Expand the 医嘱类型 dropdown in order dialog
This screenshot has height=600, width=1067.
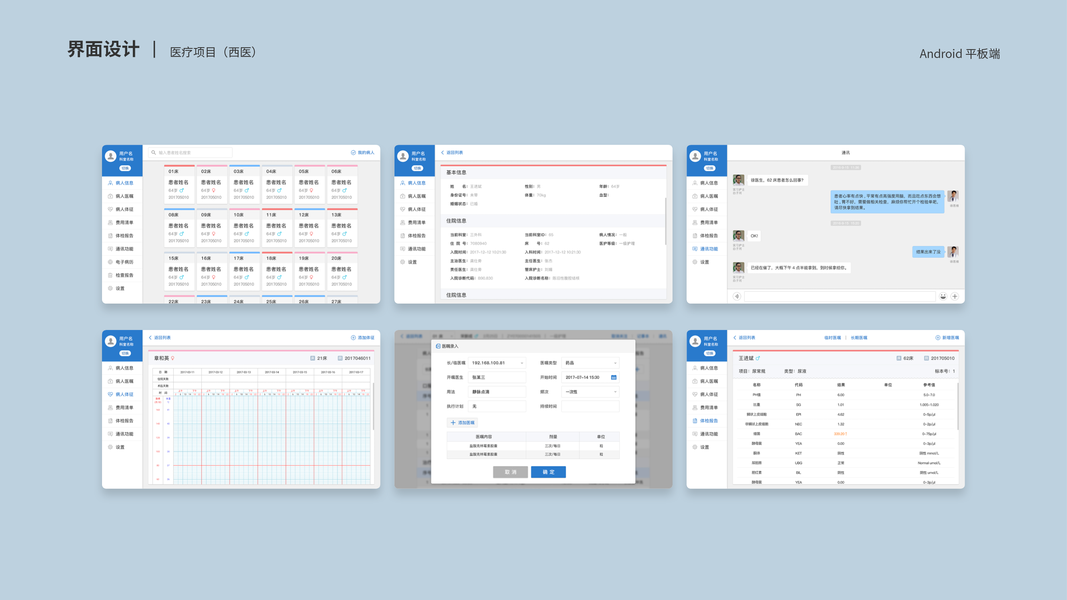pos(590,363)
